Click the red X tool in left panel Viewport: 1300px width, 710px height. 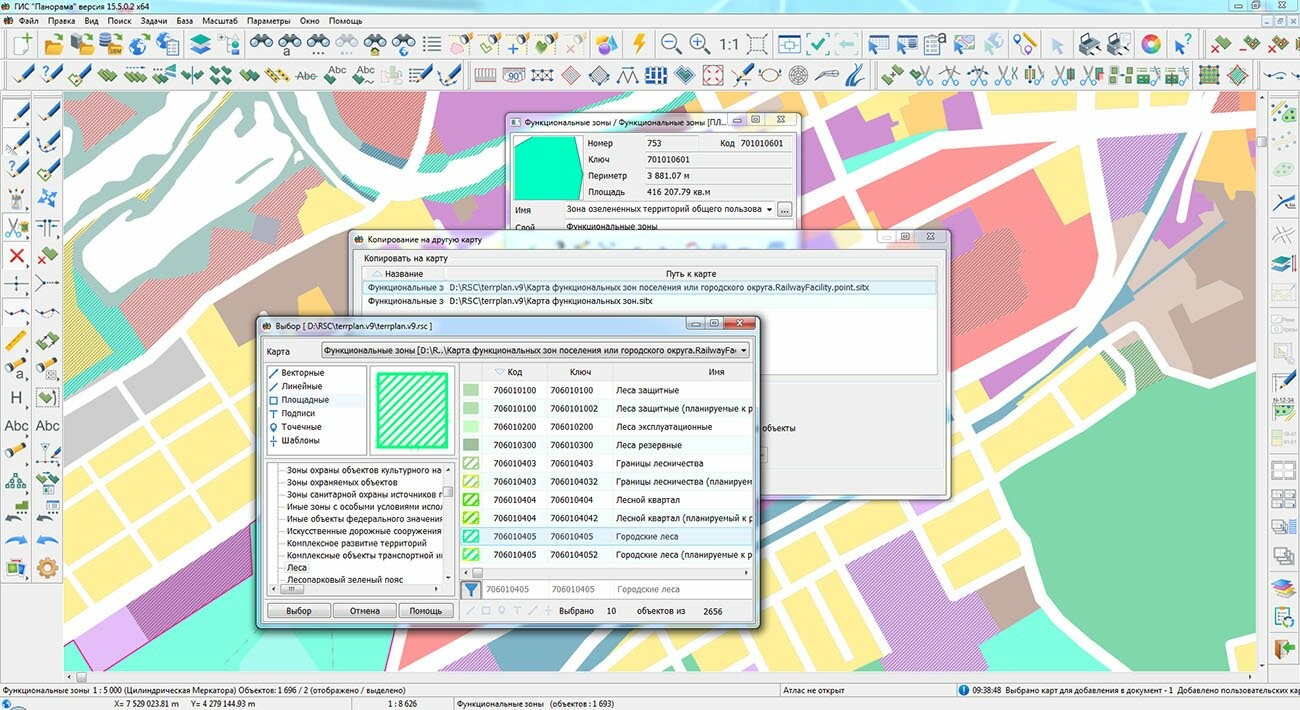coord(17,256)
